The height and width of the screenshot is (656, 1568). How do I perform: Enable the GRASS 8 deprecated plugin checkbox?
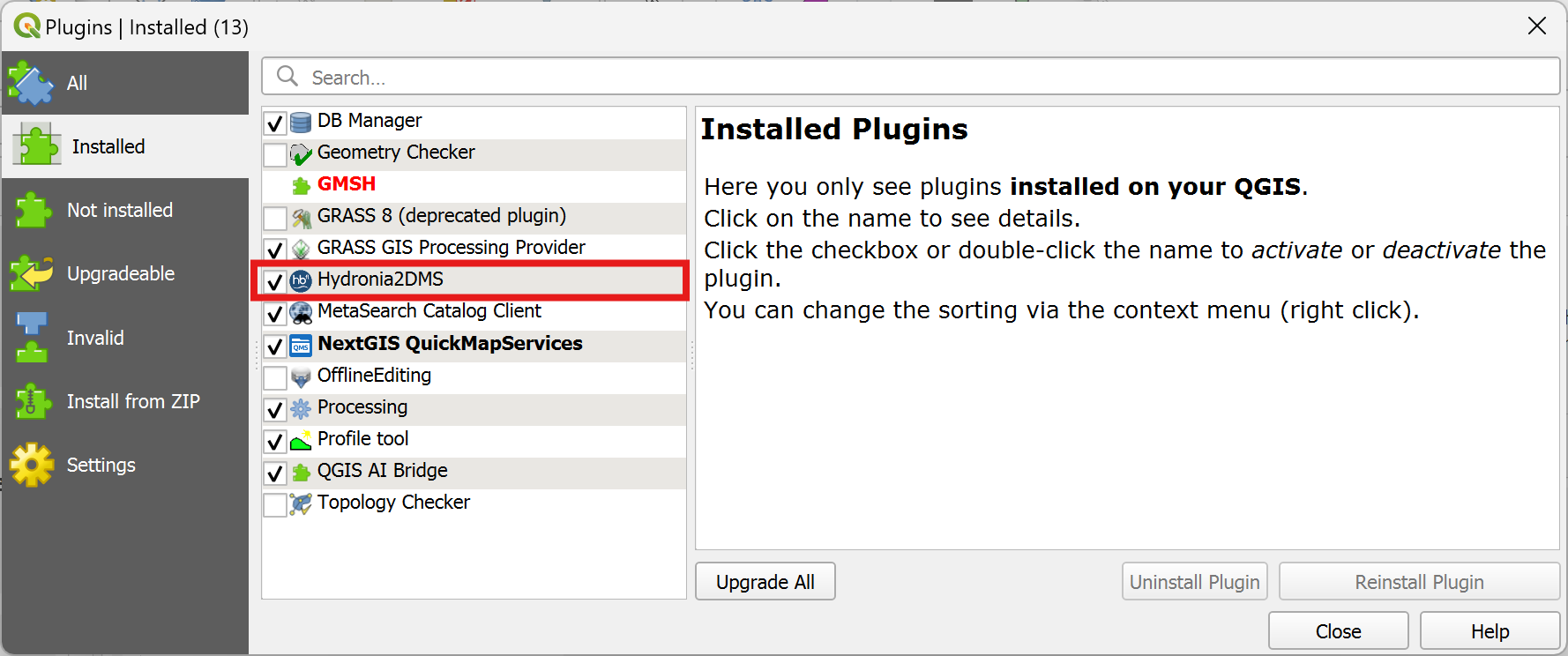click(275, 218)
